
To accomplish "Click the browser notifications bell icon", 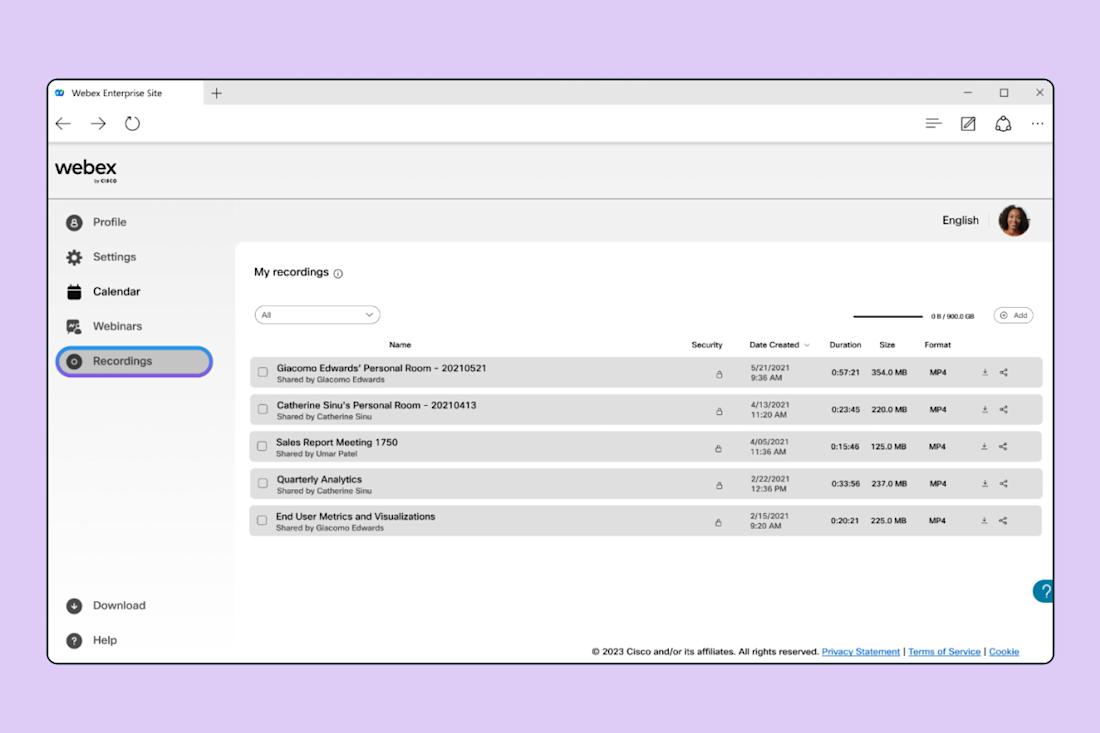I will [x=1003, y=124].
